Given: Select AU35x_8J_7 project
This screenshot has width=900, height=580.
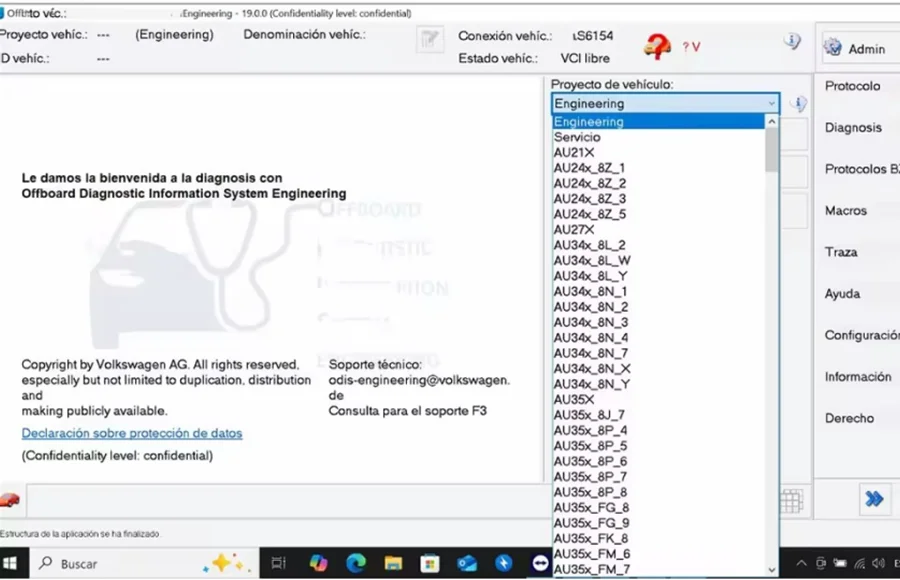Looking at the screenshot, I should tap(658, 415).
